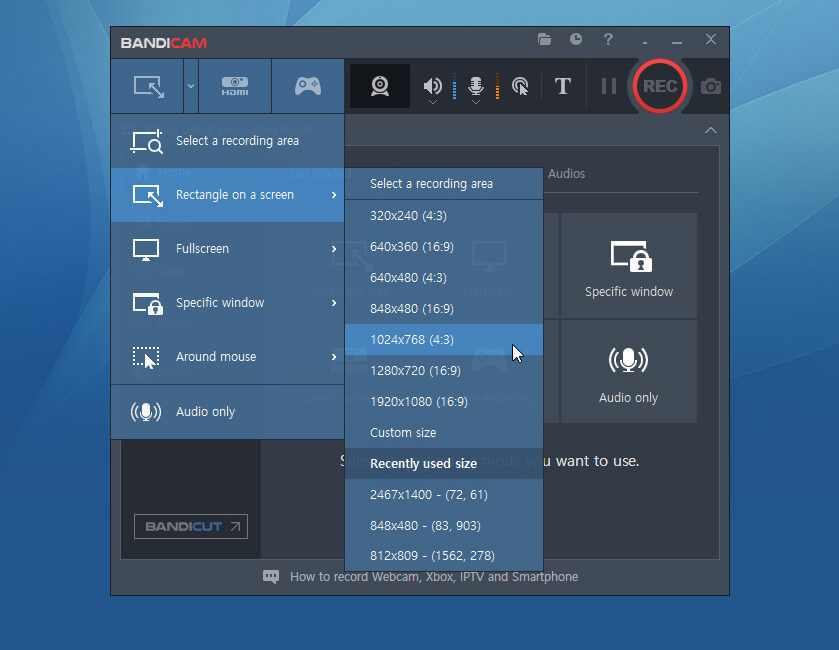Open the Specific window menu entry
This screenshot has height=650, width=839.
point(227,303)
